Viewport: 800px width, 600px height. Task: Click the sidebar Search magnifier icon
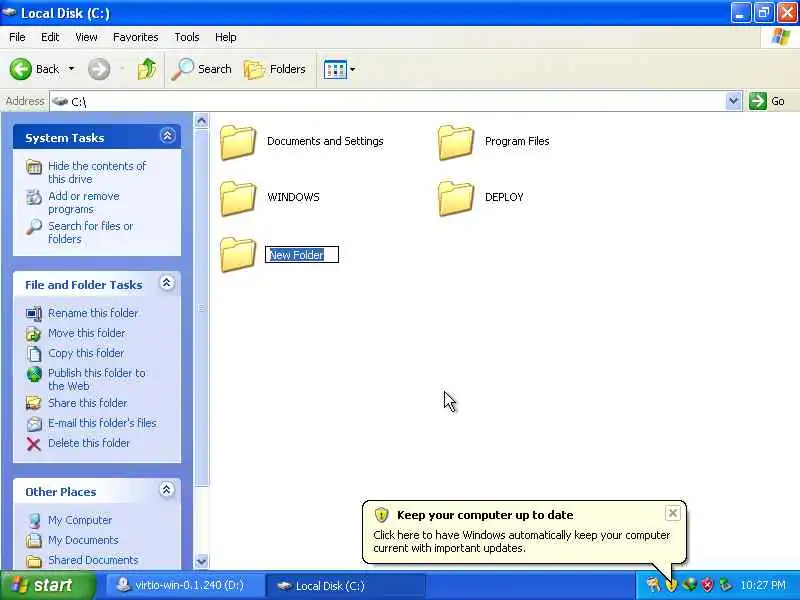34,227
